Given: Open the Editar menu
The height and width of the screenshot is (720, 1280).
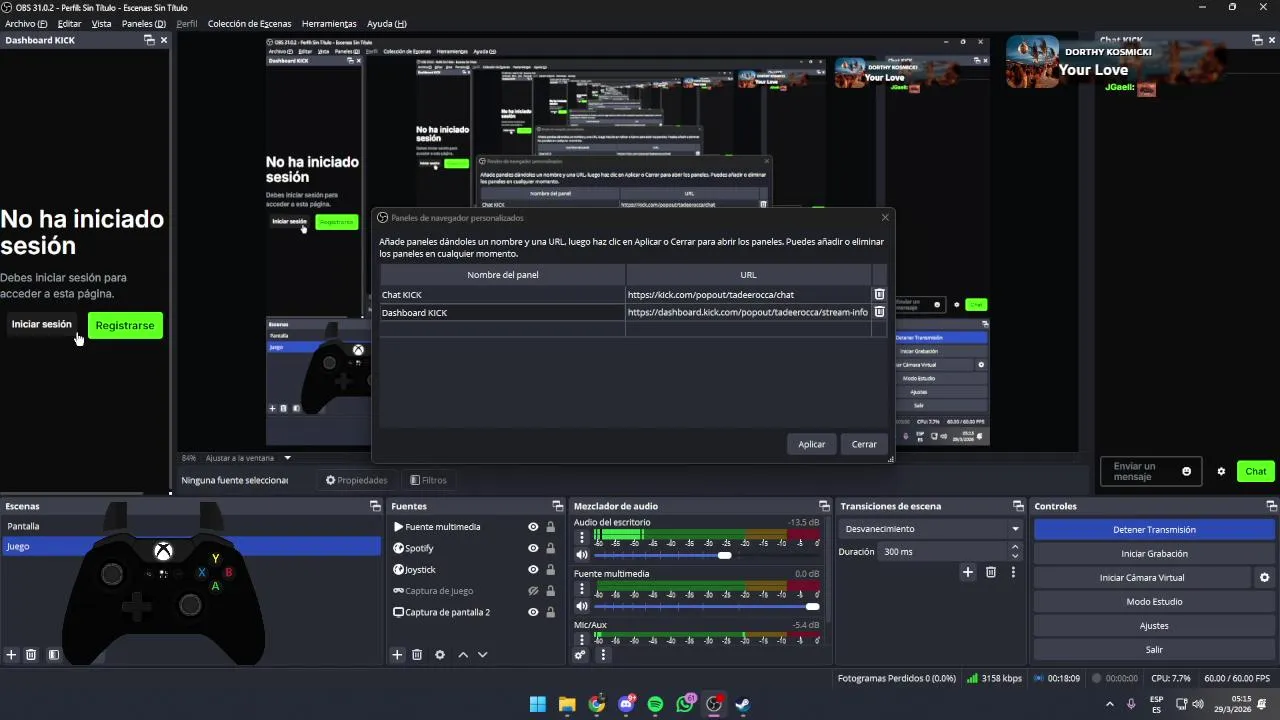Looking at the screenshot, I should (70, 23).
